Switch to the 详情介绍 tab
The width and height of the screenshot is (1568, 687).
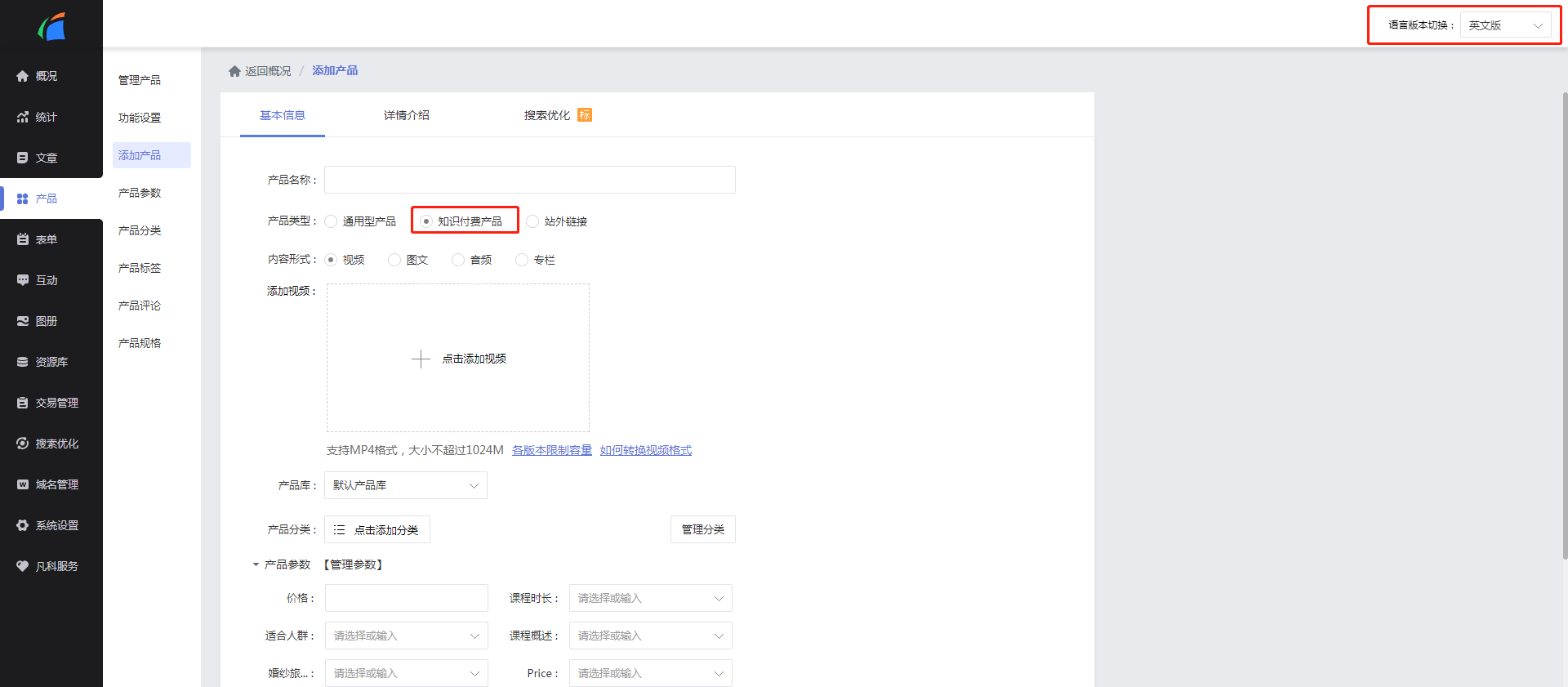click(407, 115)
